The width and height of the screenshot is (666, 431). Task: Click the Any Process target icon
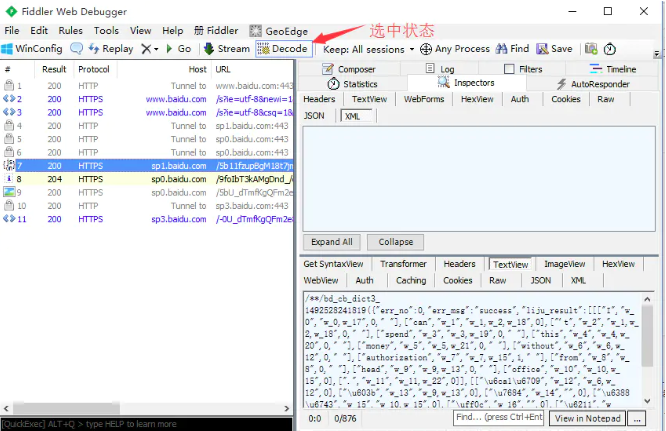pyautogui.click(x=426, y=49)
